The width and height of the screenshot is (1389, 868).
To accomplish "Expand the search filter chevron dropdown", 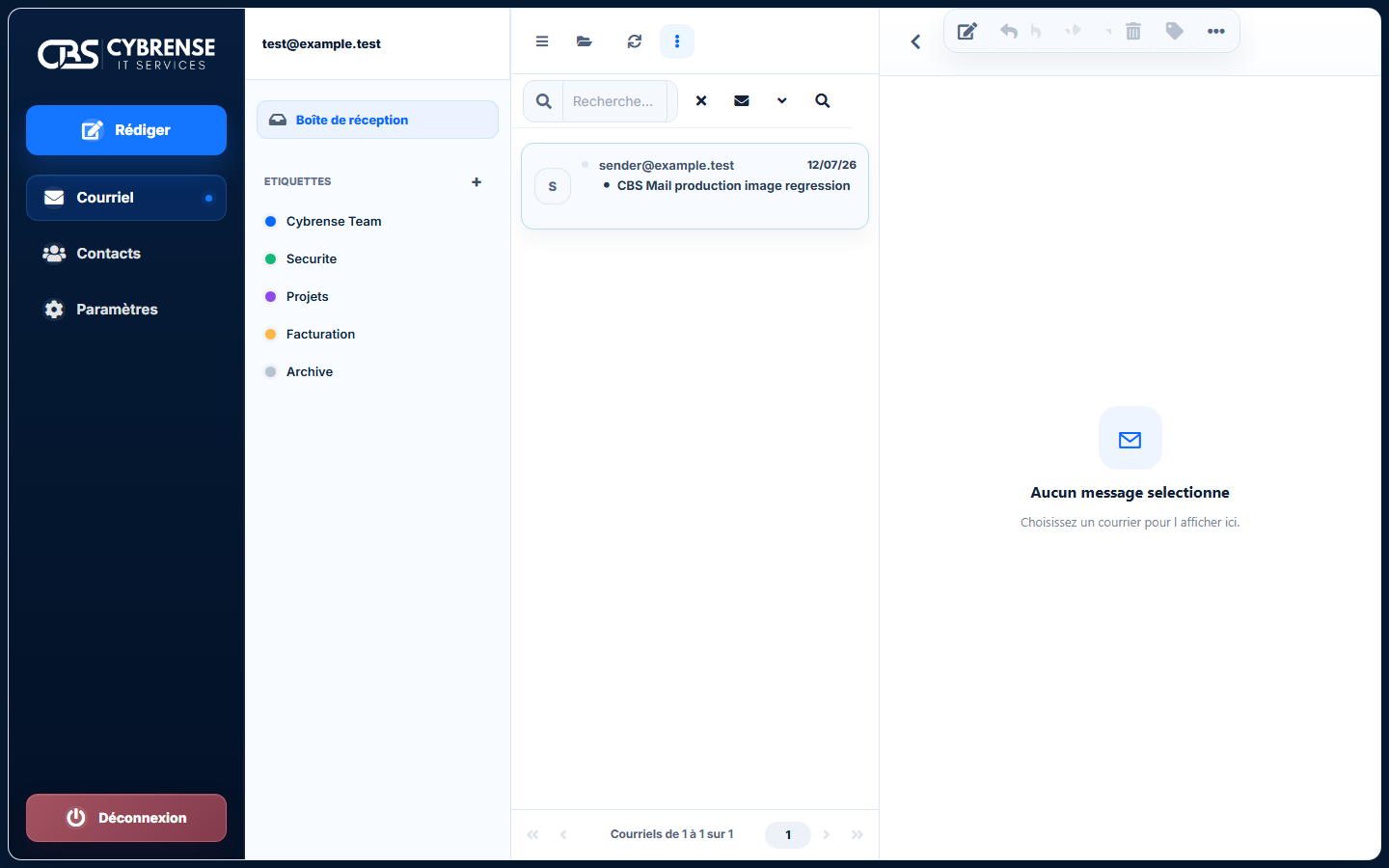I will (782, 100).
